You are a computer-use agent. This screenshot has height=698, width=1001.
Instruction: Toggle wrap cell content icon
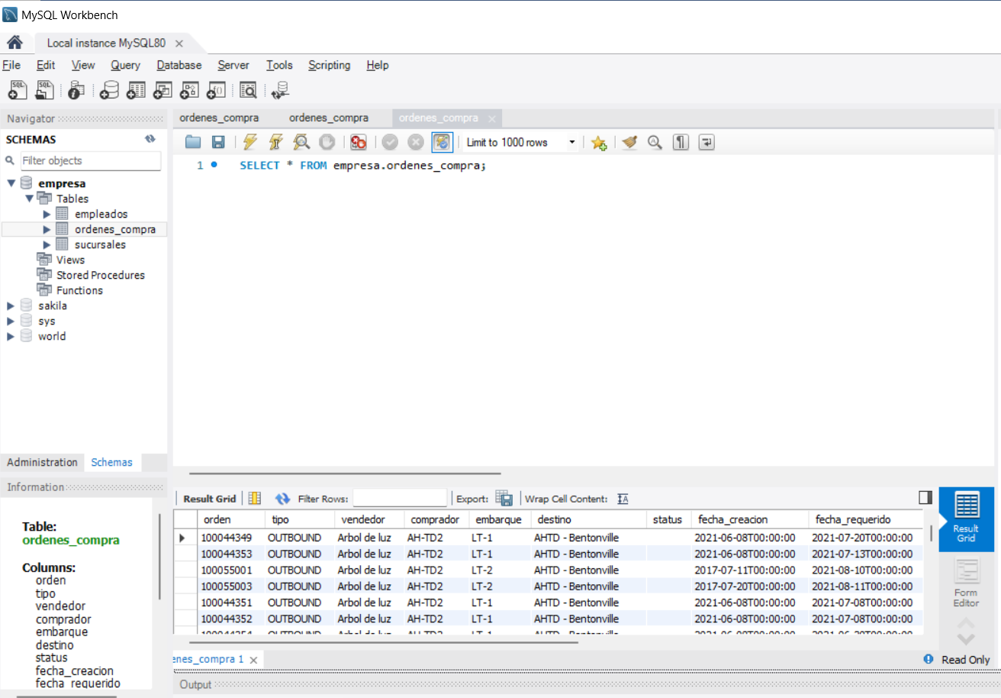point(623,499)
